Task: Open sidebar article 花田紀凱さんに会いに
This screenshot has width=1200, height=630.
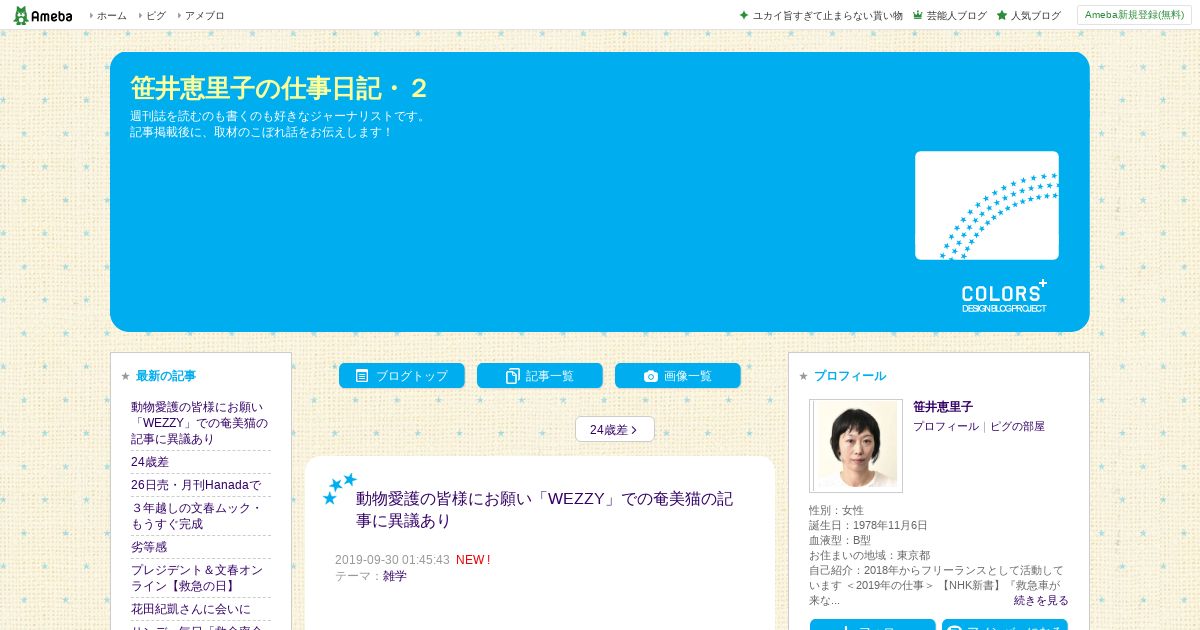Action: [191, 609]
